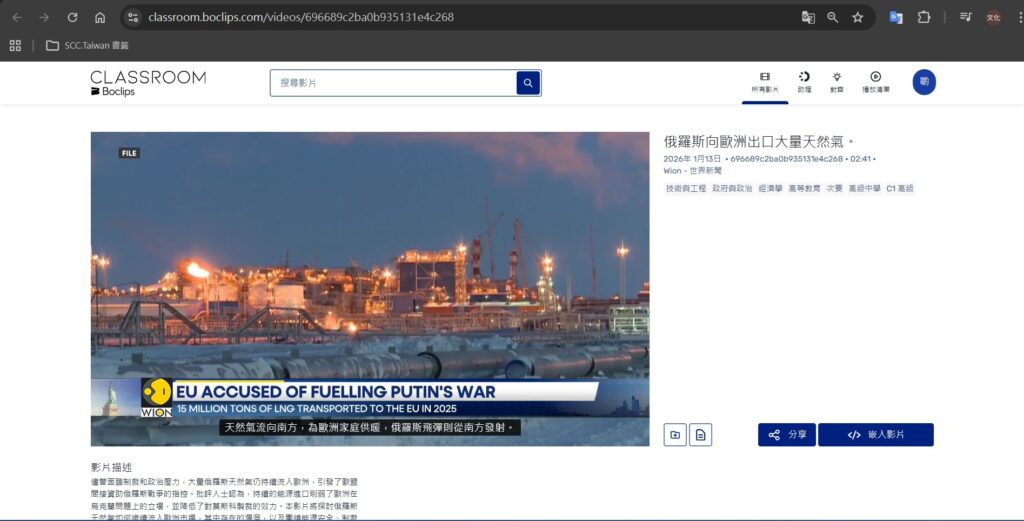Reload the page
The image size is (1024, 521).
point(72,17)
